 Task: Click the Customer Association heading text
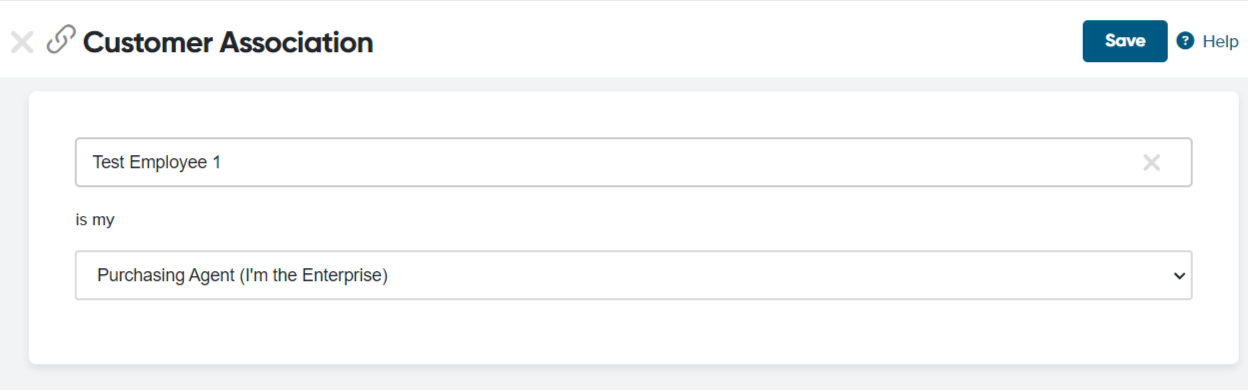point(228,42)
